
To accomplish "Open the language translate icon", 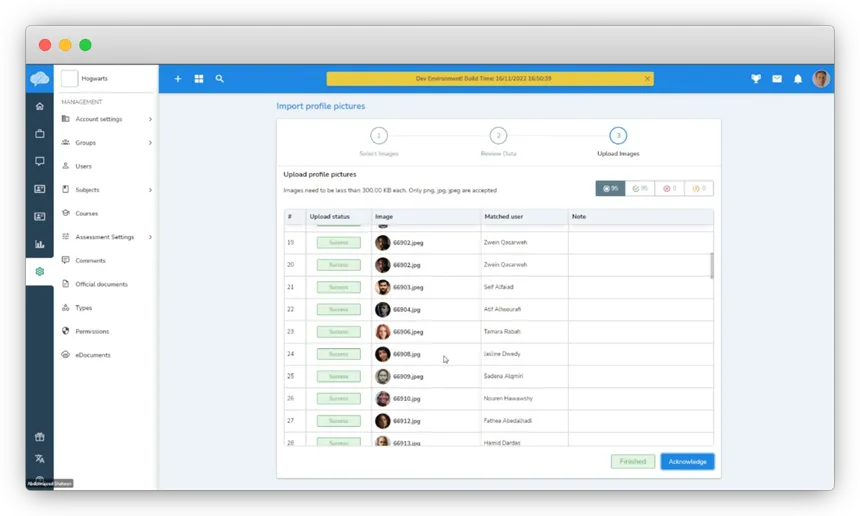I will click(x=39, y=459).
